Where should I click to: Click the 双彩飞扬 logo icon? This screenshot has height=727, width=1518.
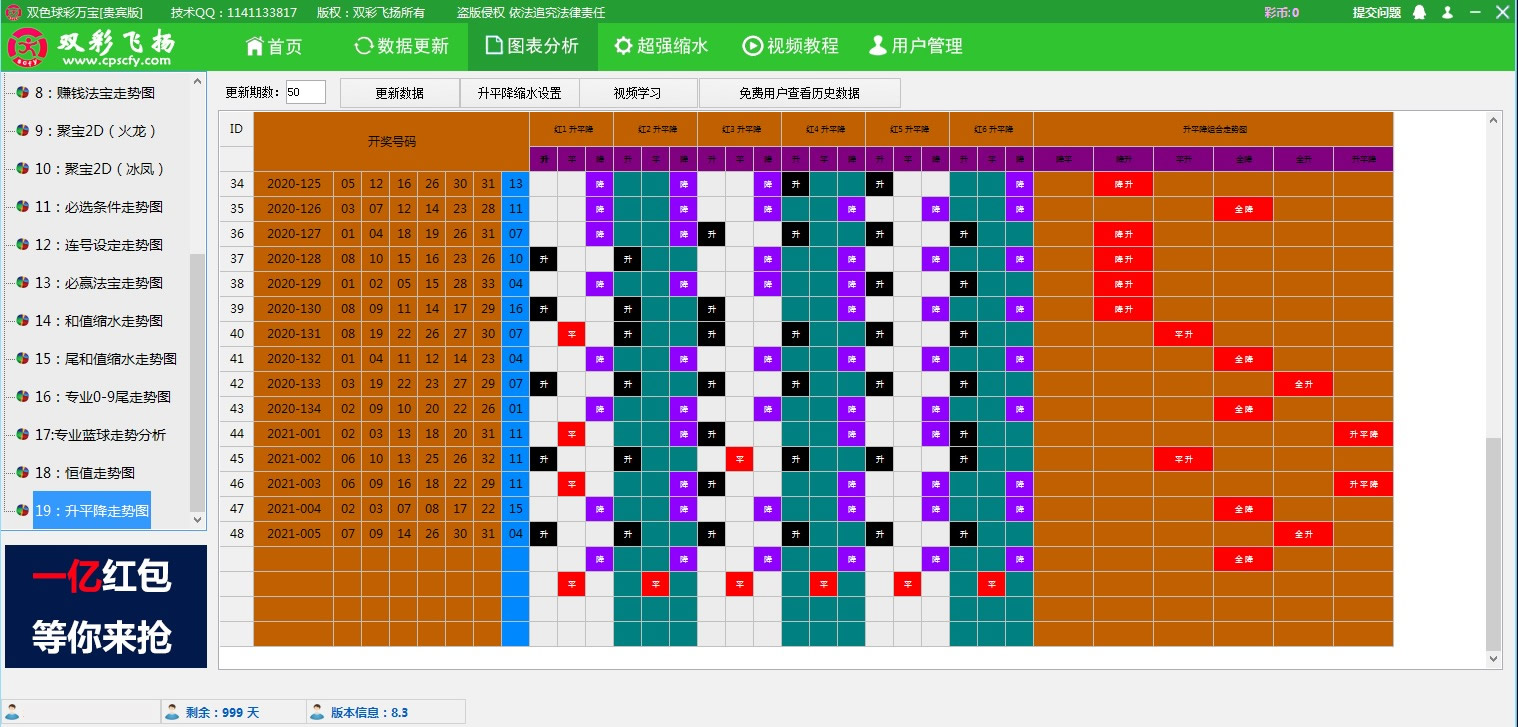[x=28, y=47]
